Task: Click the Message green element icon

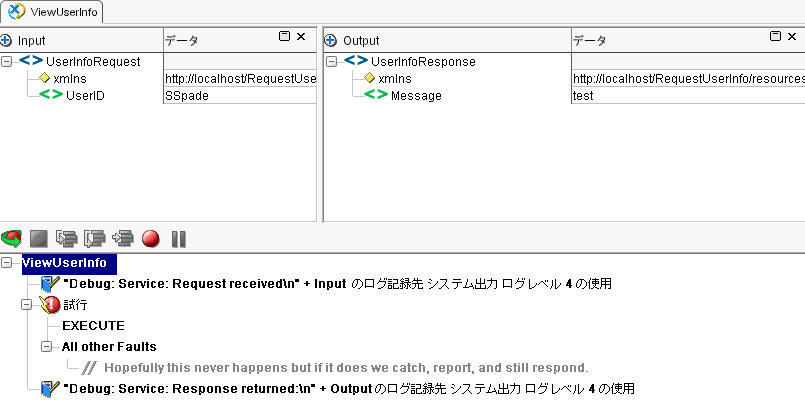Action: [x=376, y=94]
